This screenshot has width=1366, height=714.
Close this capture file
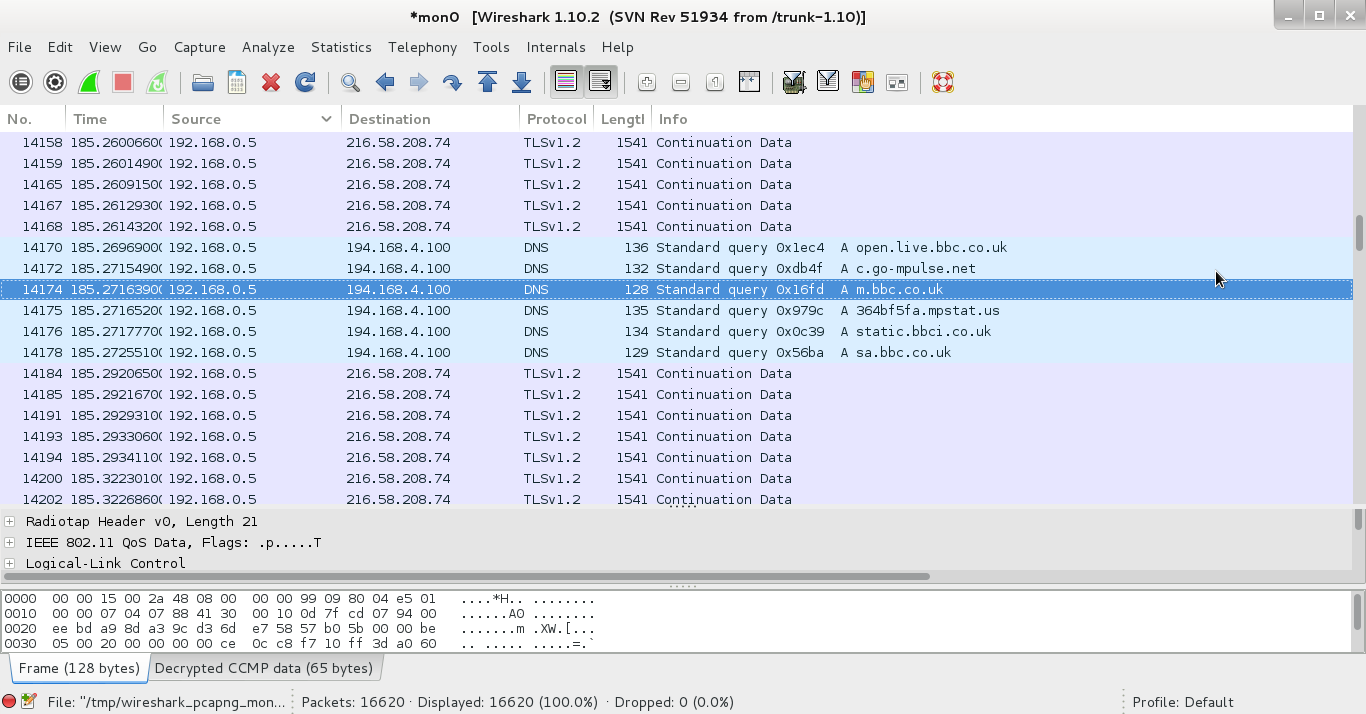[271, 82]
